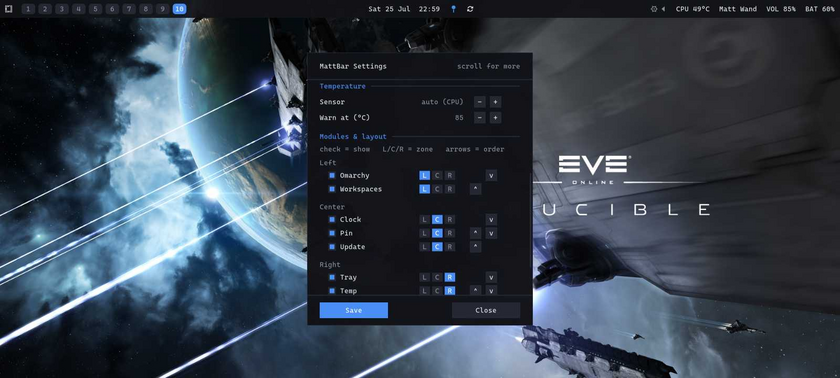This screenshot has width=840, height=378.
Task: Disable the Tray module checkbox
Action: (332, 277)
